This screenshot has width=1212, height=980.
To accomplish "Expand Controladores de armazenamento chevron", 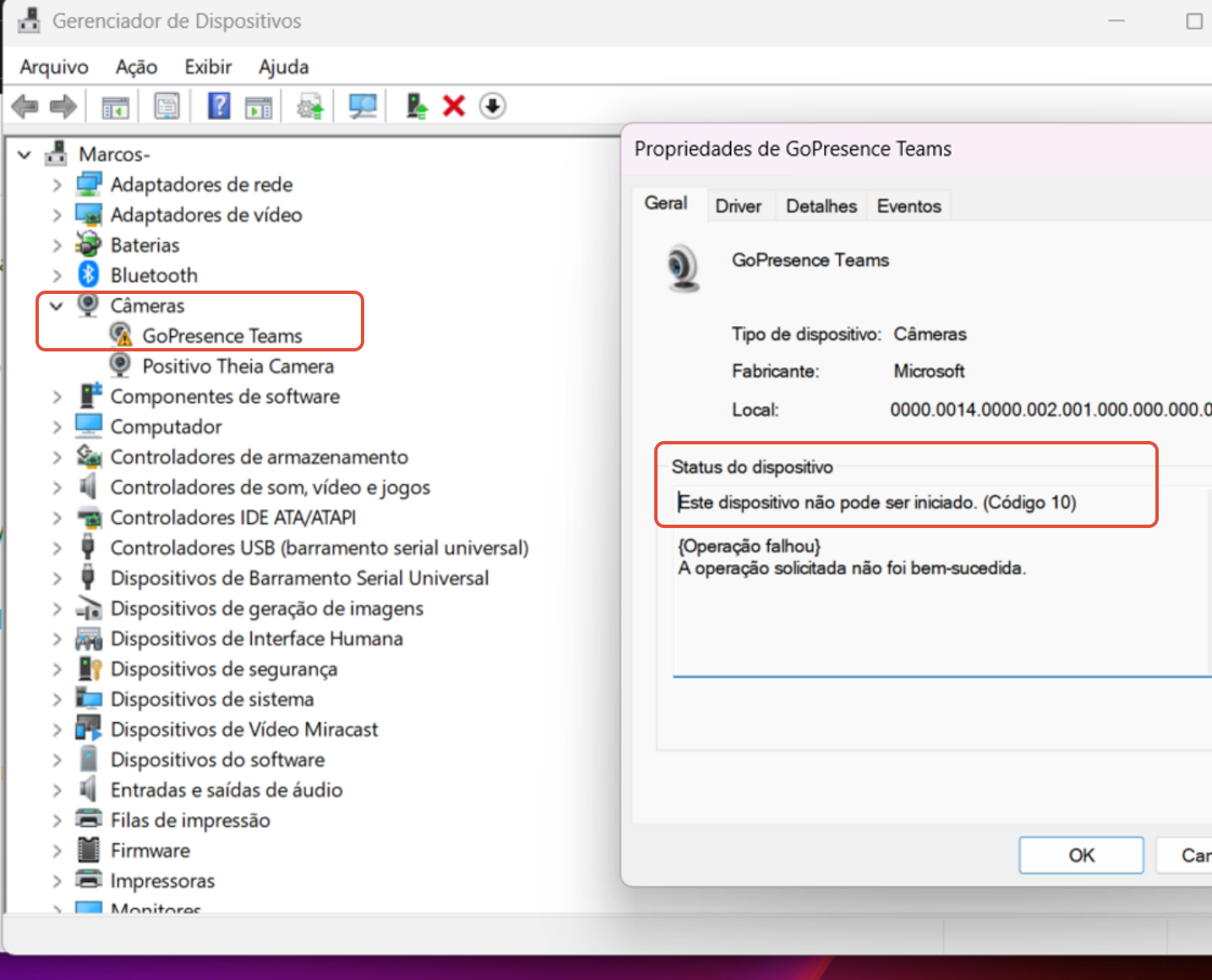I will click(x=57, y=457).
